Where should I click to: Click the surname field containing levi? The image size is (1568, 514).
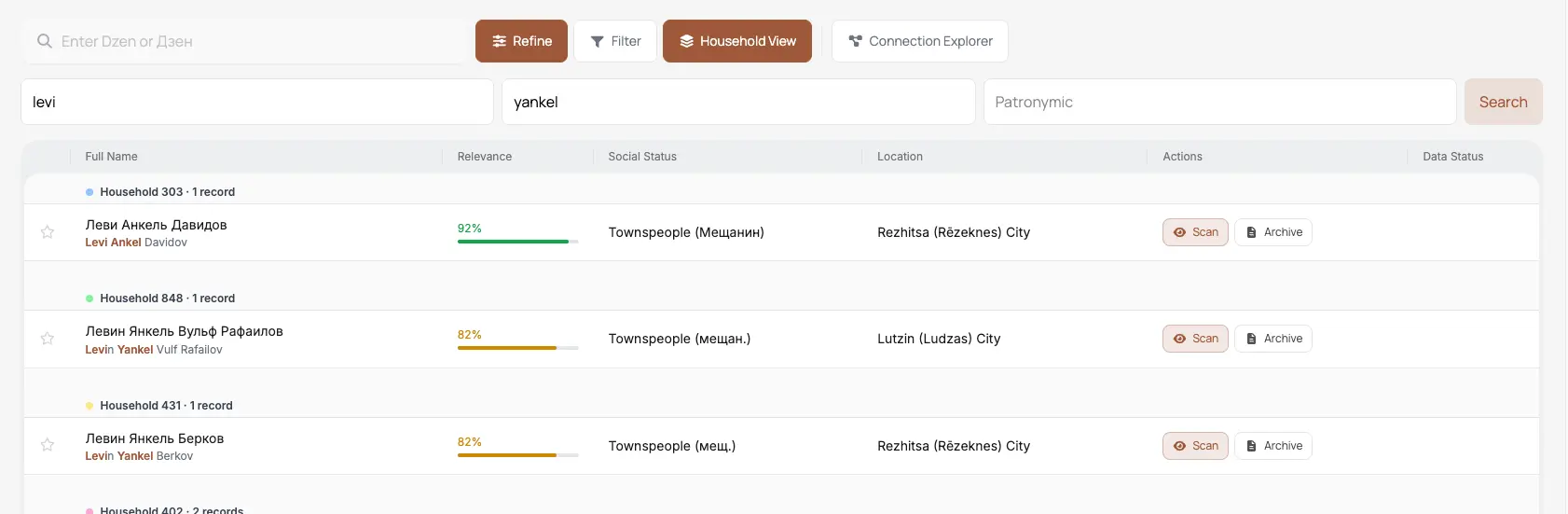point(257,102)
